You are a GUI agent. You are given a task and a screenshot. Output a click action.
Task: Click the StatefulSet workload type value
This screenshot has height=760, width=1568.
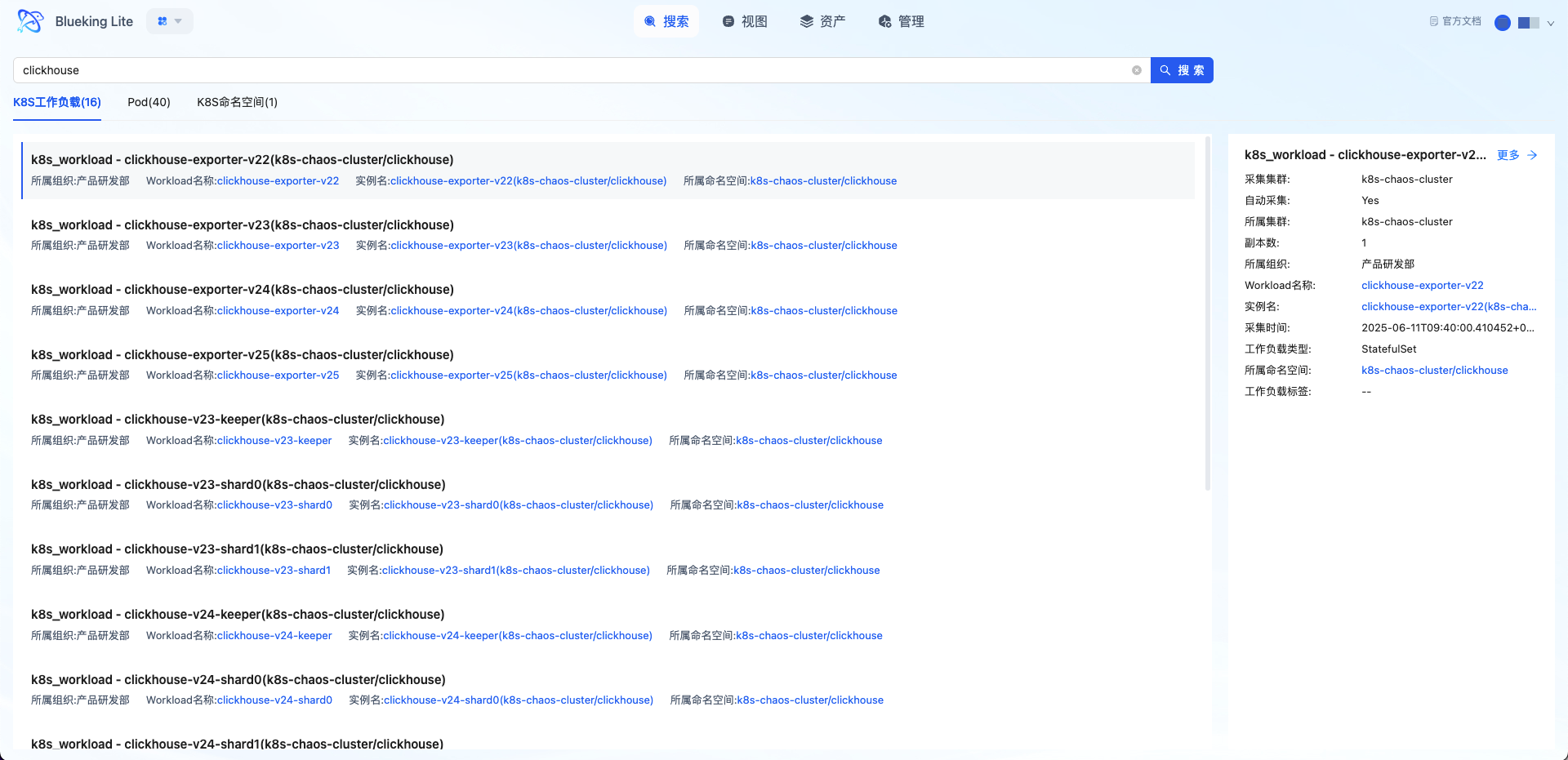click(1389, 349)
